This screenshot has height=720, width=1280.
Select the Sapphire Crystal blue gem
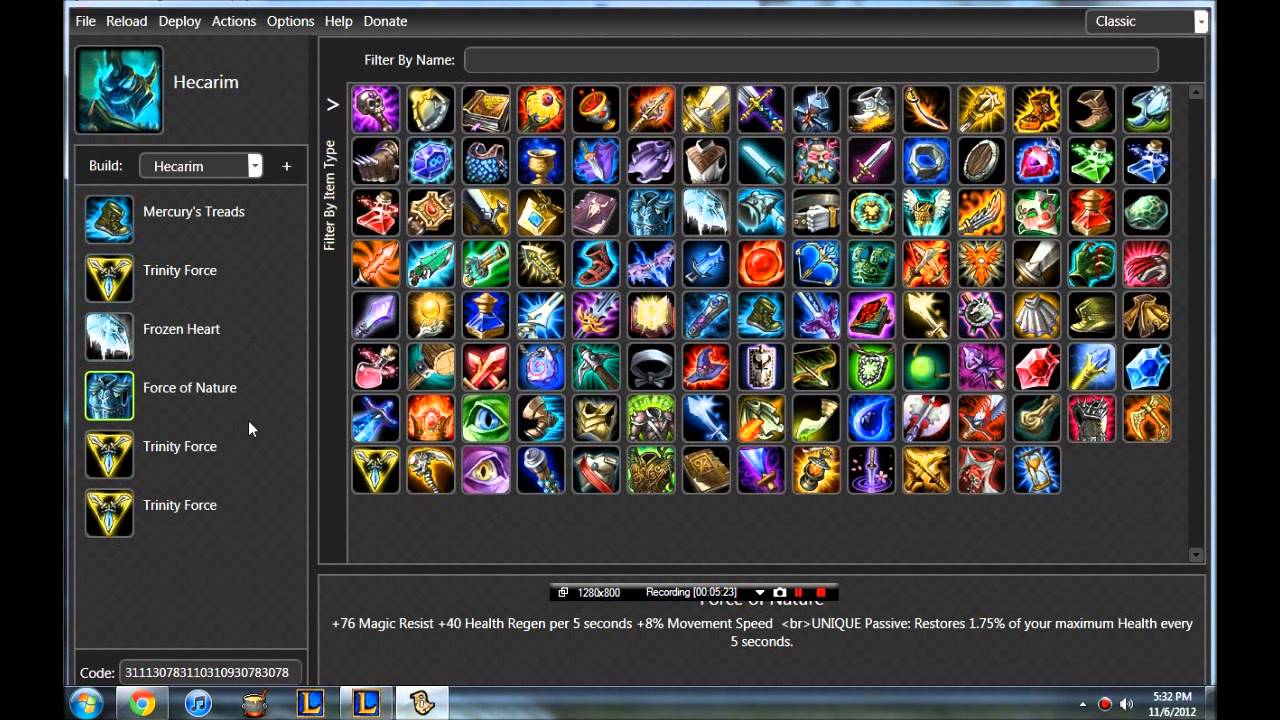click(1146, 367)
